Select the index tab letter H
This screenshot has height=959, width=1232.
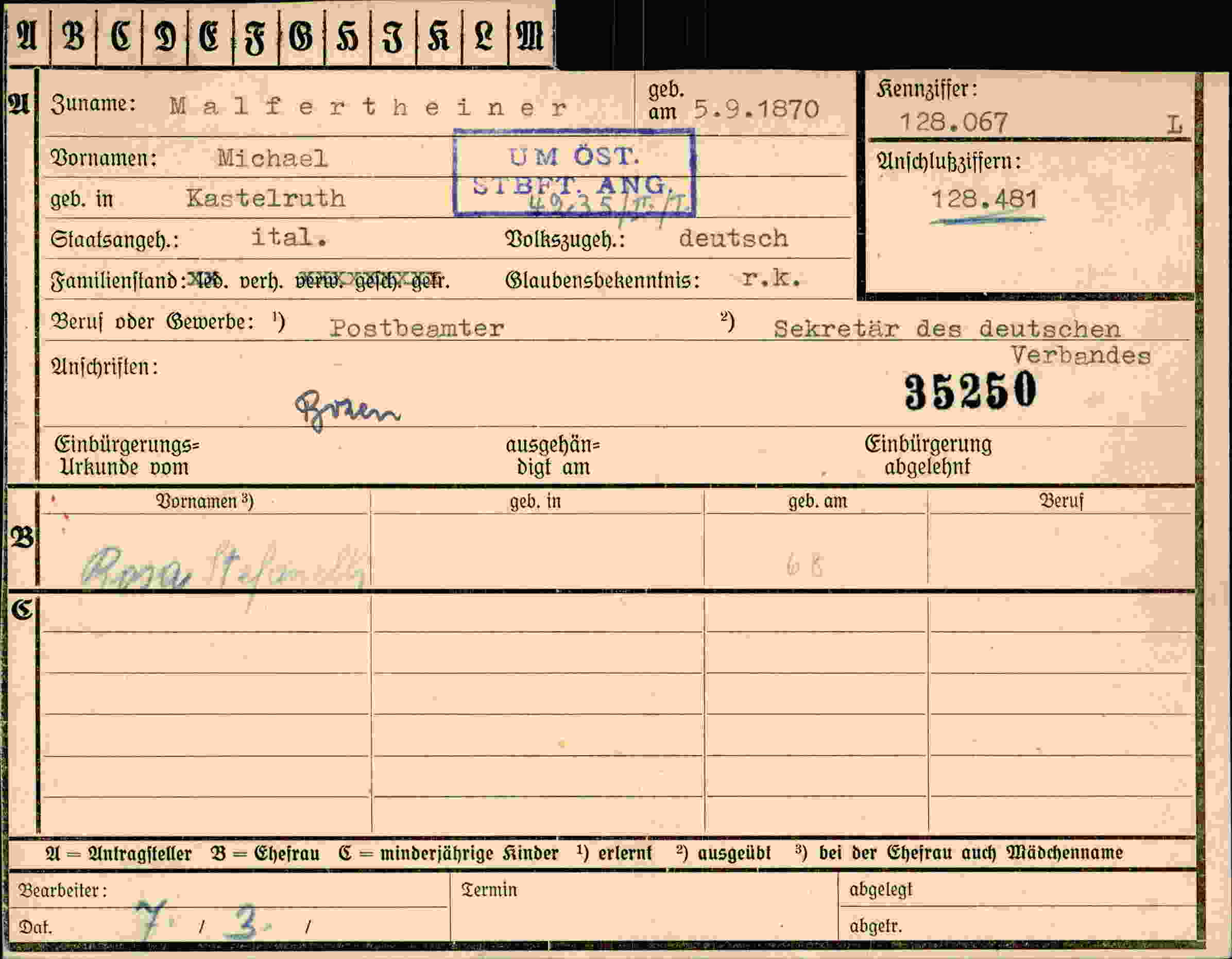point(347,37)
